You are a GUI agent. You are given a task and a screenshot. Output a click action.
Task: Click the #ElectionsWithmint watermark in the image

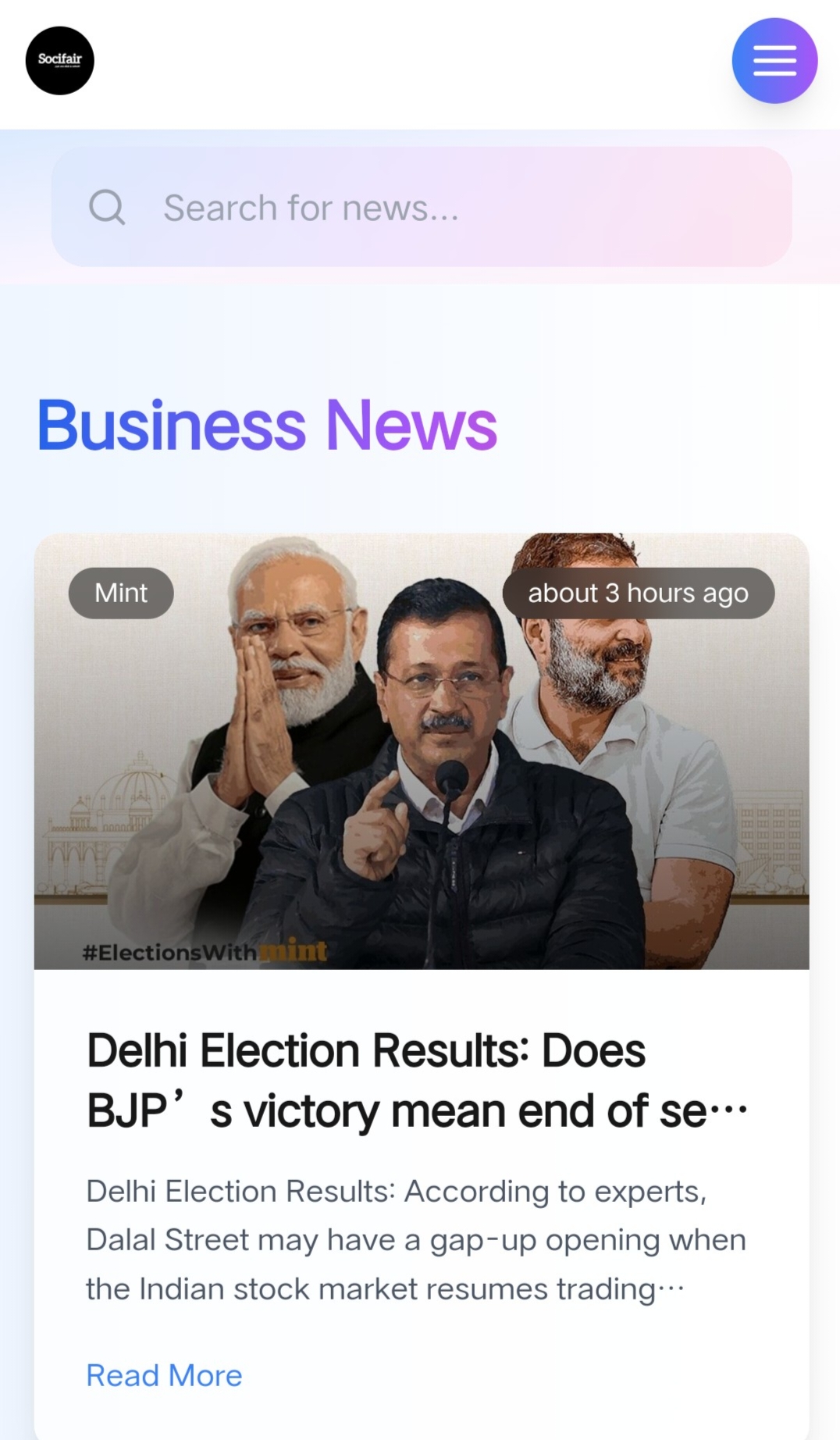(205, 951)
